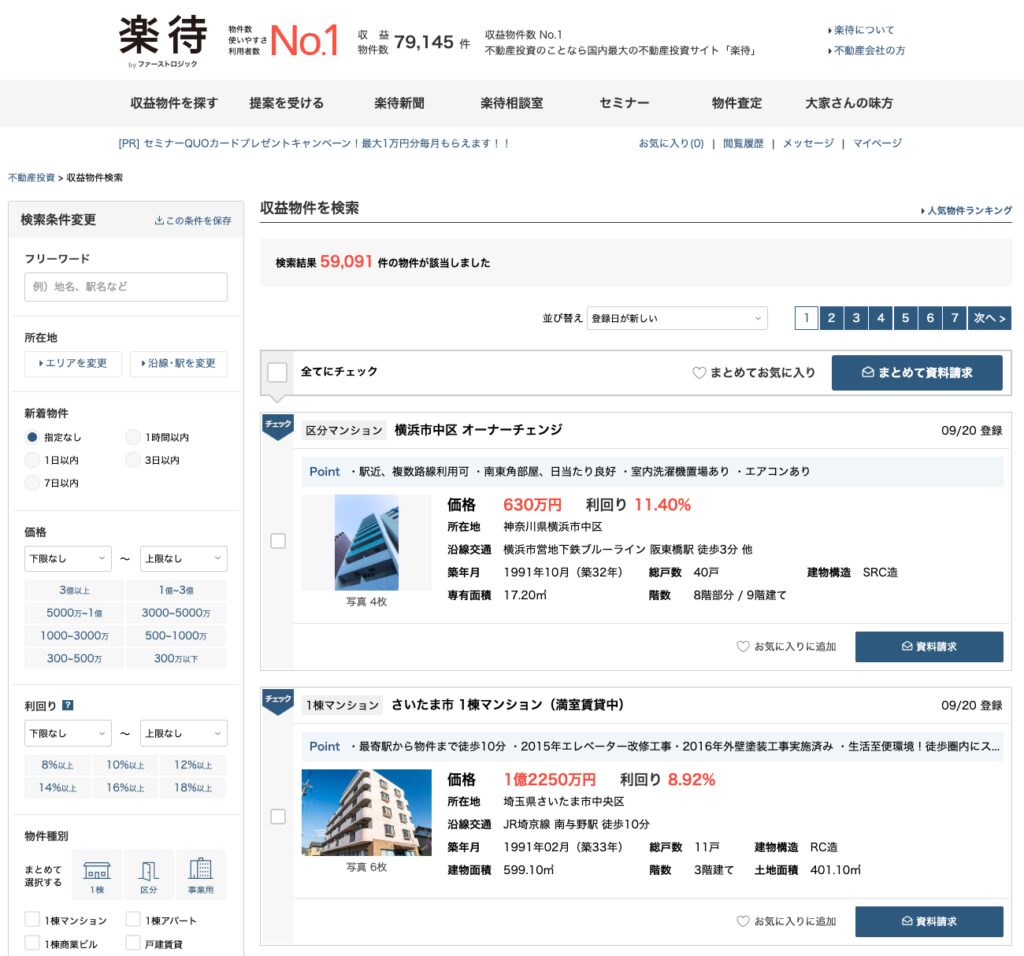
Task: Select 1000~3000万 price filter
Action: point(74,635)
